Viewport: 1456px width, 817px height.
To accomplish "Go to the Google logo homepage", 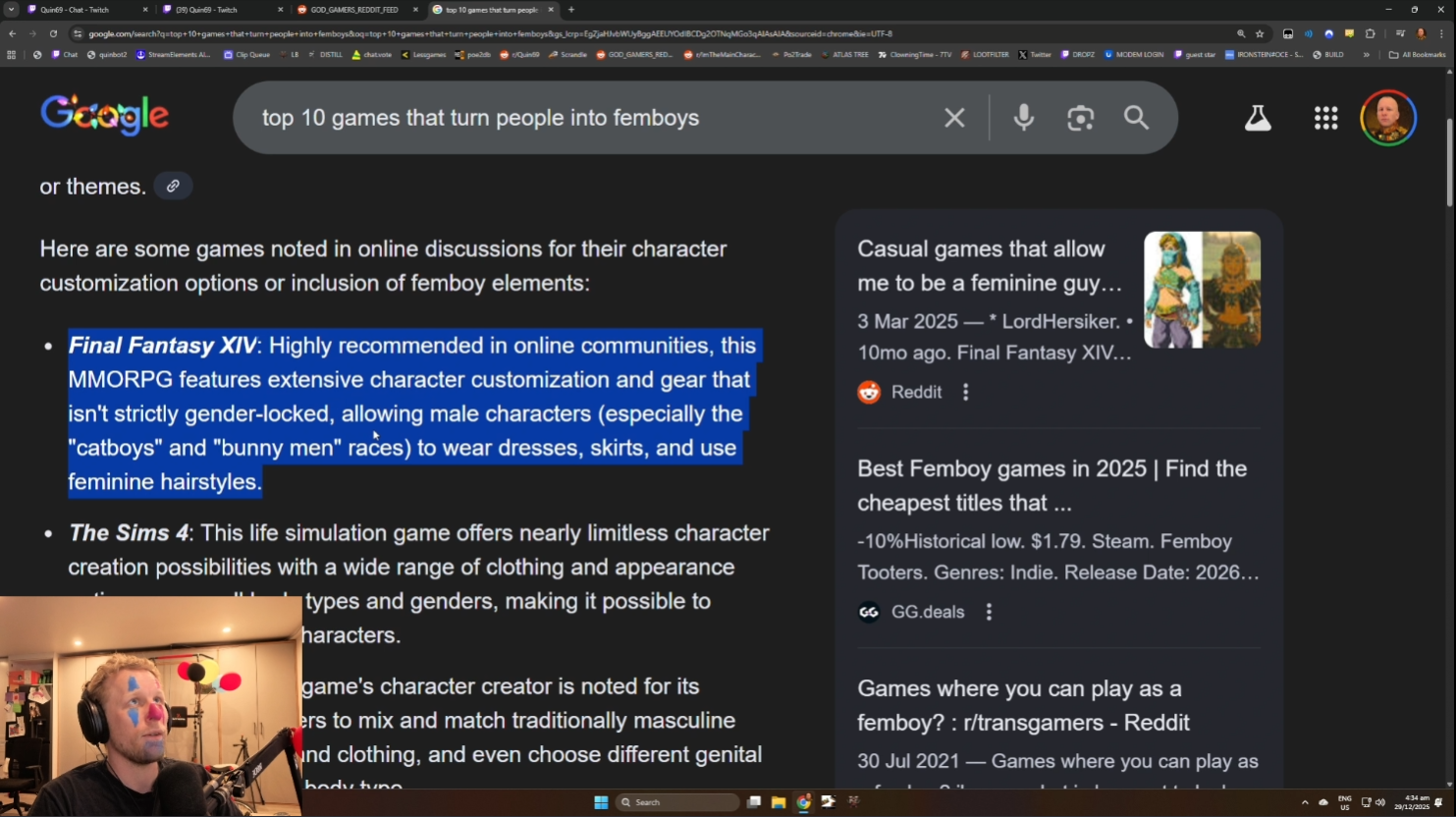I will pos(105,115).
